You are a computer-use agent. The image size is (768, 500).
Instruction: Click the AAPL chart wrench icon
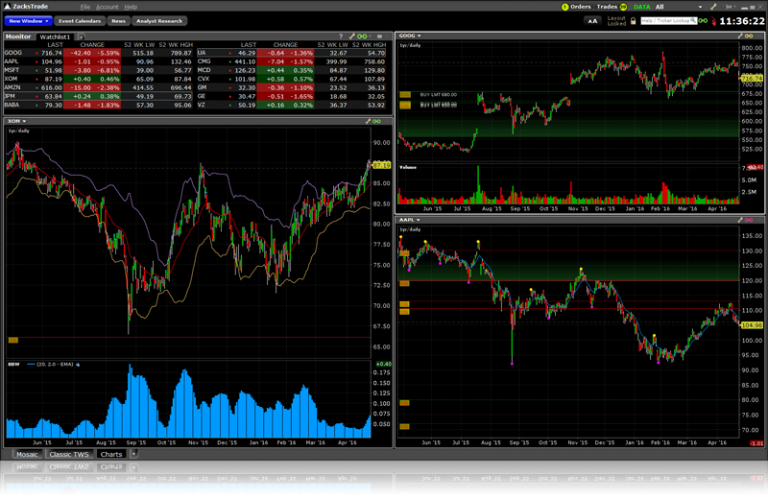coord(740,220)
